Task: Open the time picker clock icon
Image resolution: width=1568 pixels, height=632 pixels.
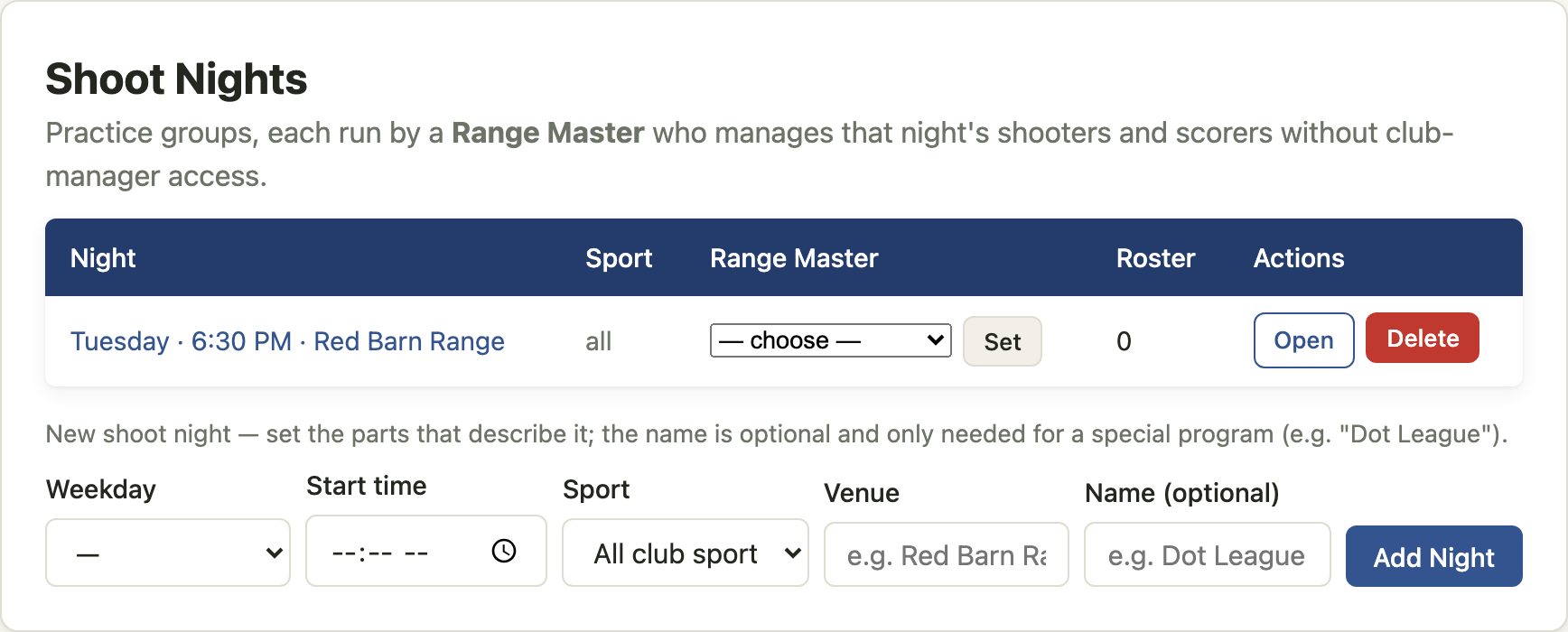Action: [x=504, y=551]
